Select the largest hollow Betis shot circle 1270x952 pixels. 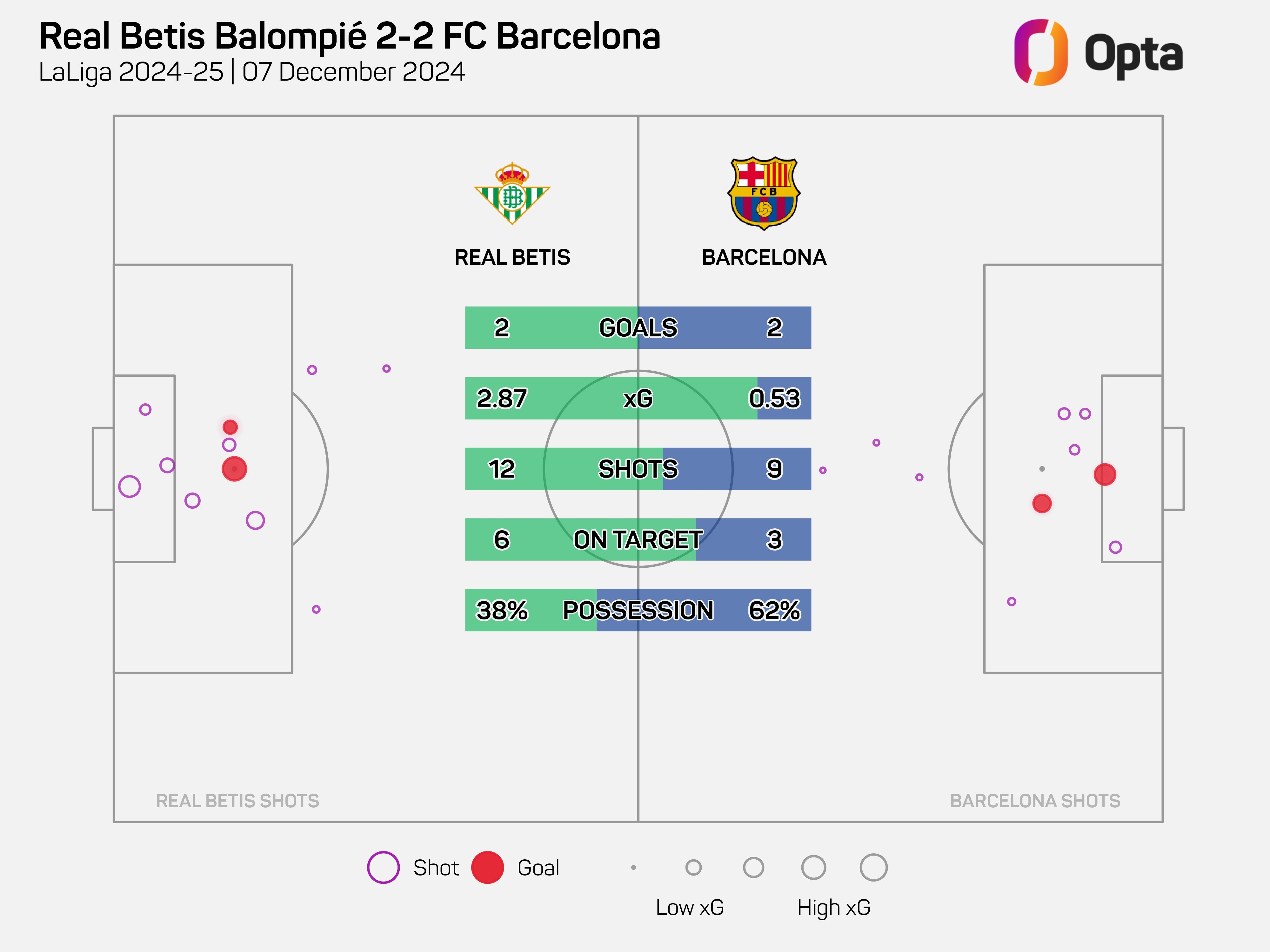click(x=130, y=486)
